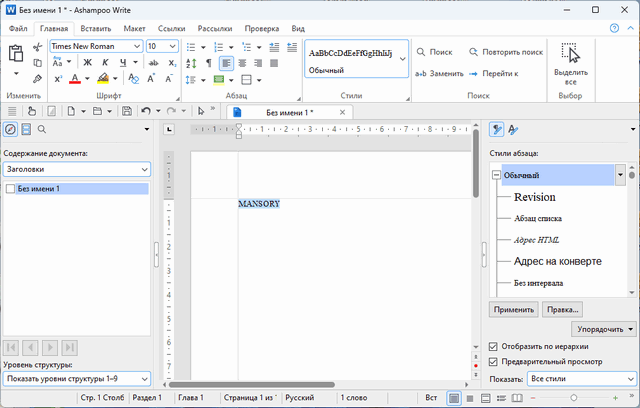Uncheck 'Отобразить по иерархии' checkbox
Image resolution: width=640 pixels, height=408 pixels.
(494, 346)
